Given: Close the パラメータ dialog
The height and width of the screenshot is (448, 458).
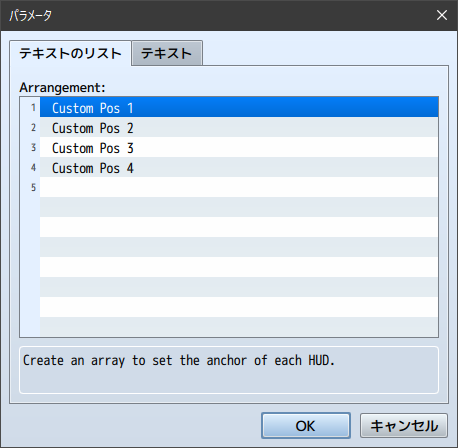Looking at the screenshot, I should pyautogui.click(x=442, y=15).
